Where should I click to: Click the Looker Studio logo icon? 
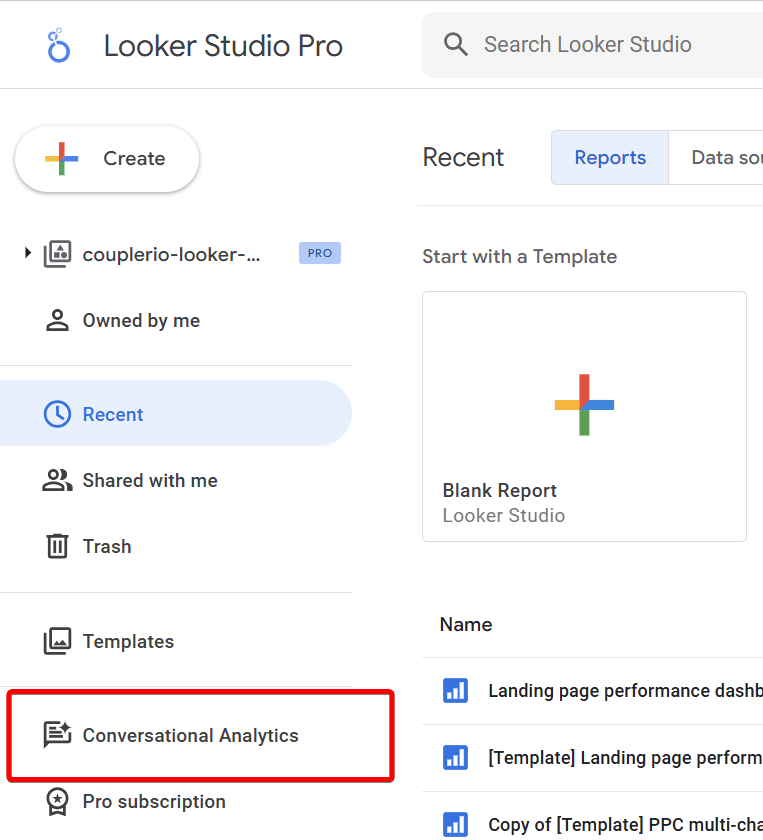pos(58,46)
